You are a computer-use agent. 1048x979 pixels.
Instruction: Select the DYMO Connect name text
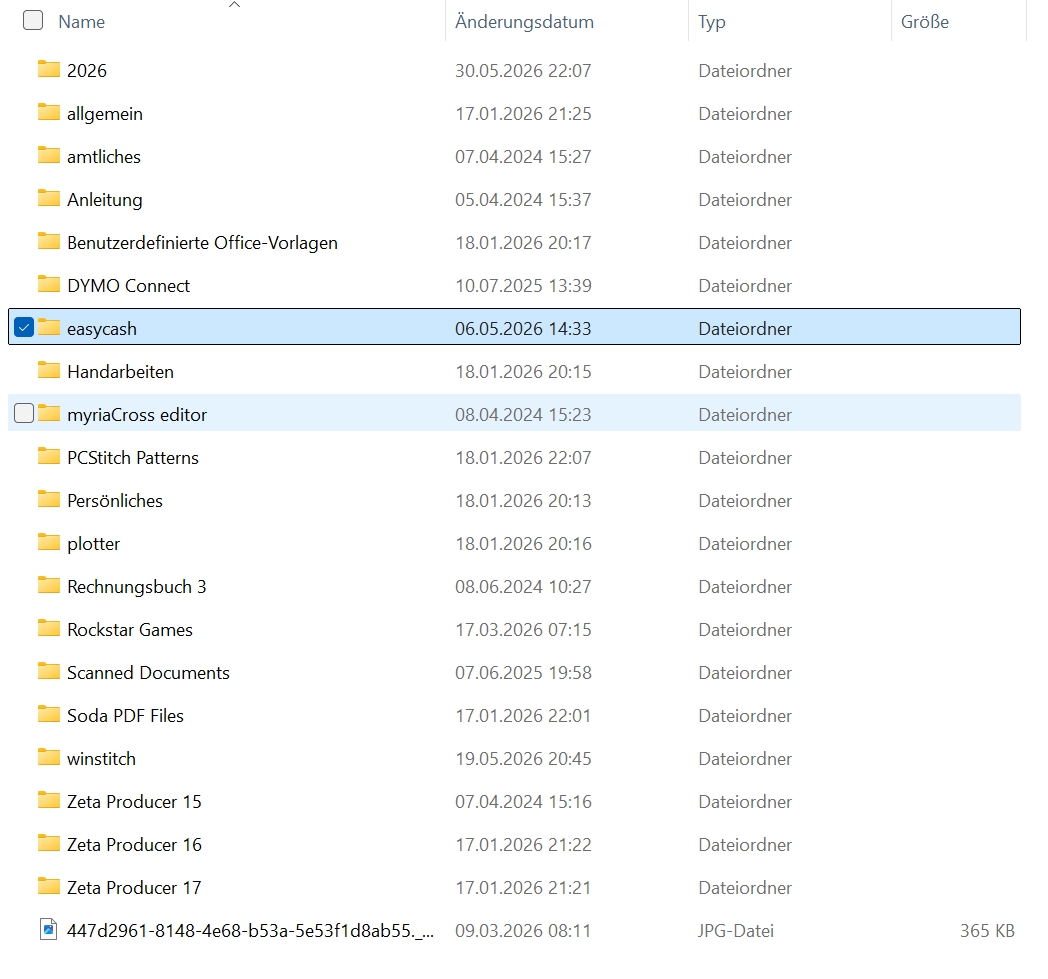128,286
